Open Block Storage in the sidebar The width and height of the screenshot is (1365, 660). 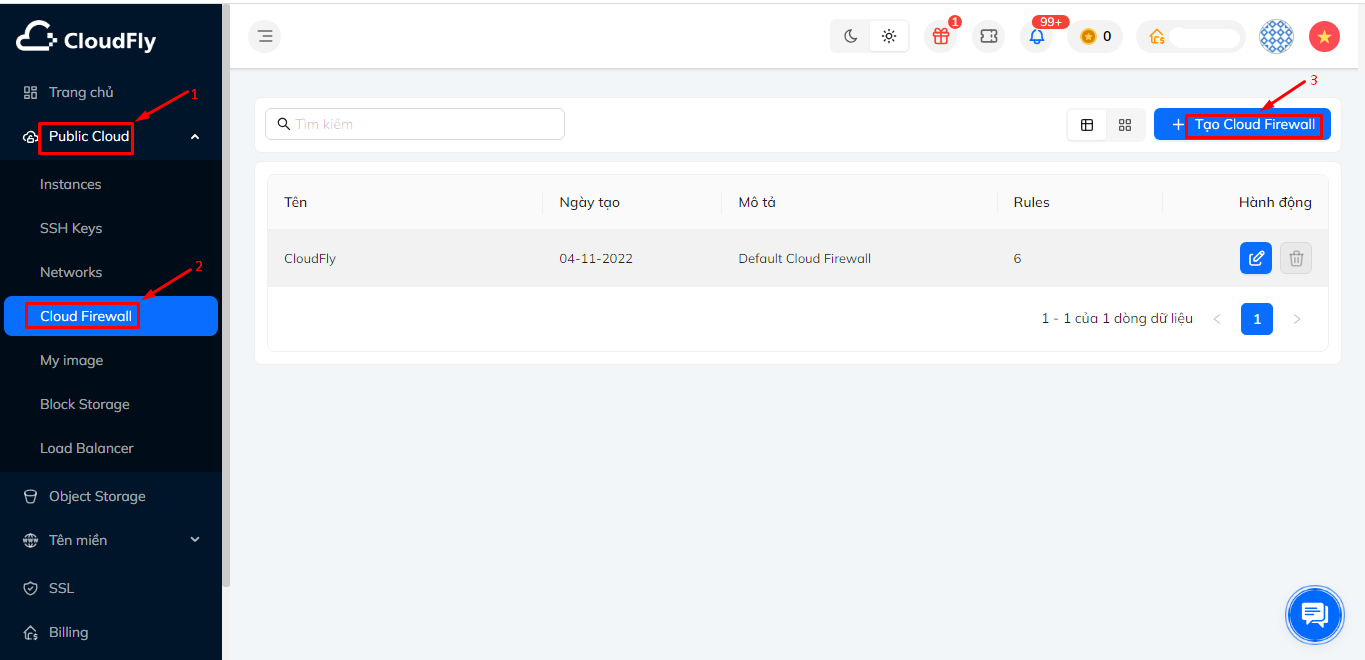click(x=111, y=404)
